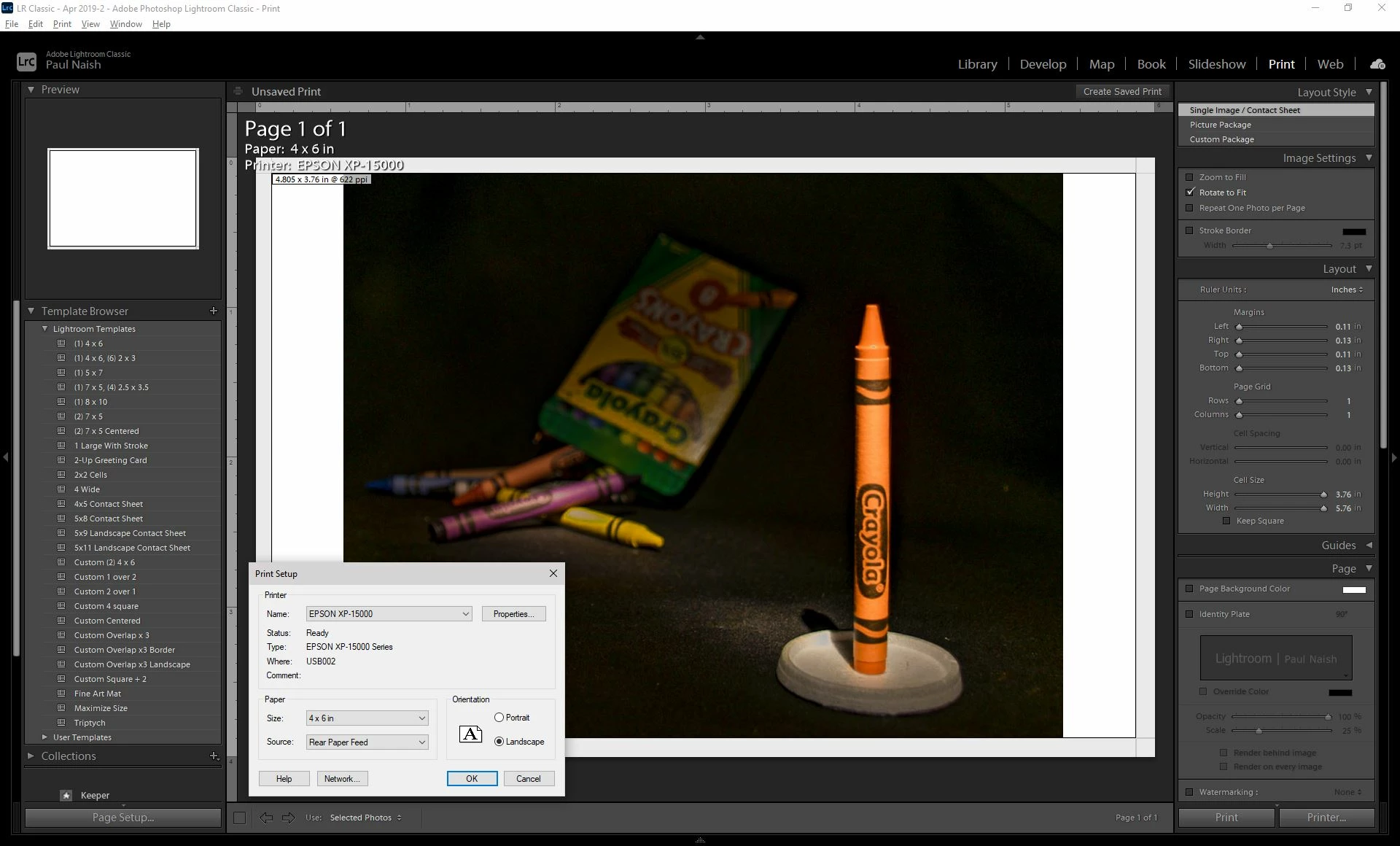This screenshot has height=846, width=1400.
Task: Toggle the Stroke Border checkbox
Action: 1189,230
